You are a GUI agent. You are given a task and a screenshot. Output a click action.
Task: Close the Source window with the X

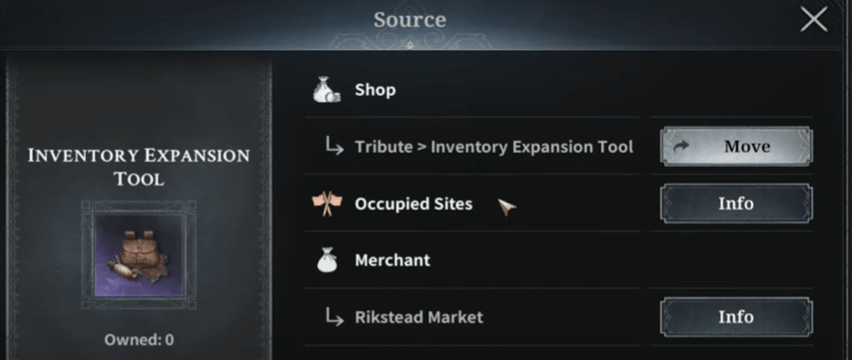(813, 20)
